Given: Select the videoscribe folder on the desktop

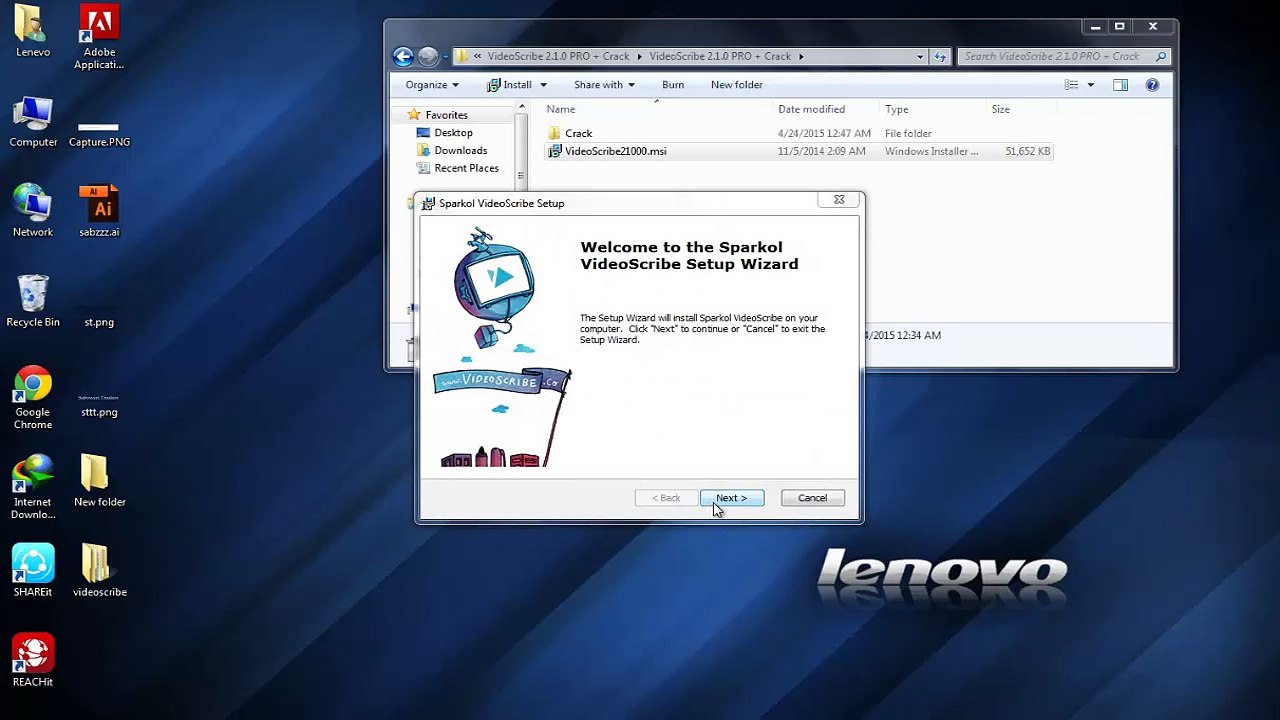Looking at the screenshot, I should point(99,571).
